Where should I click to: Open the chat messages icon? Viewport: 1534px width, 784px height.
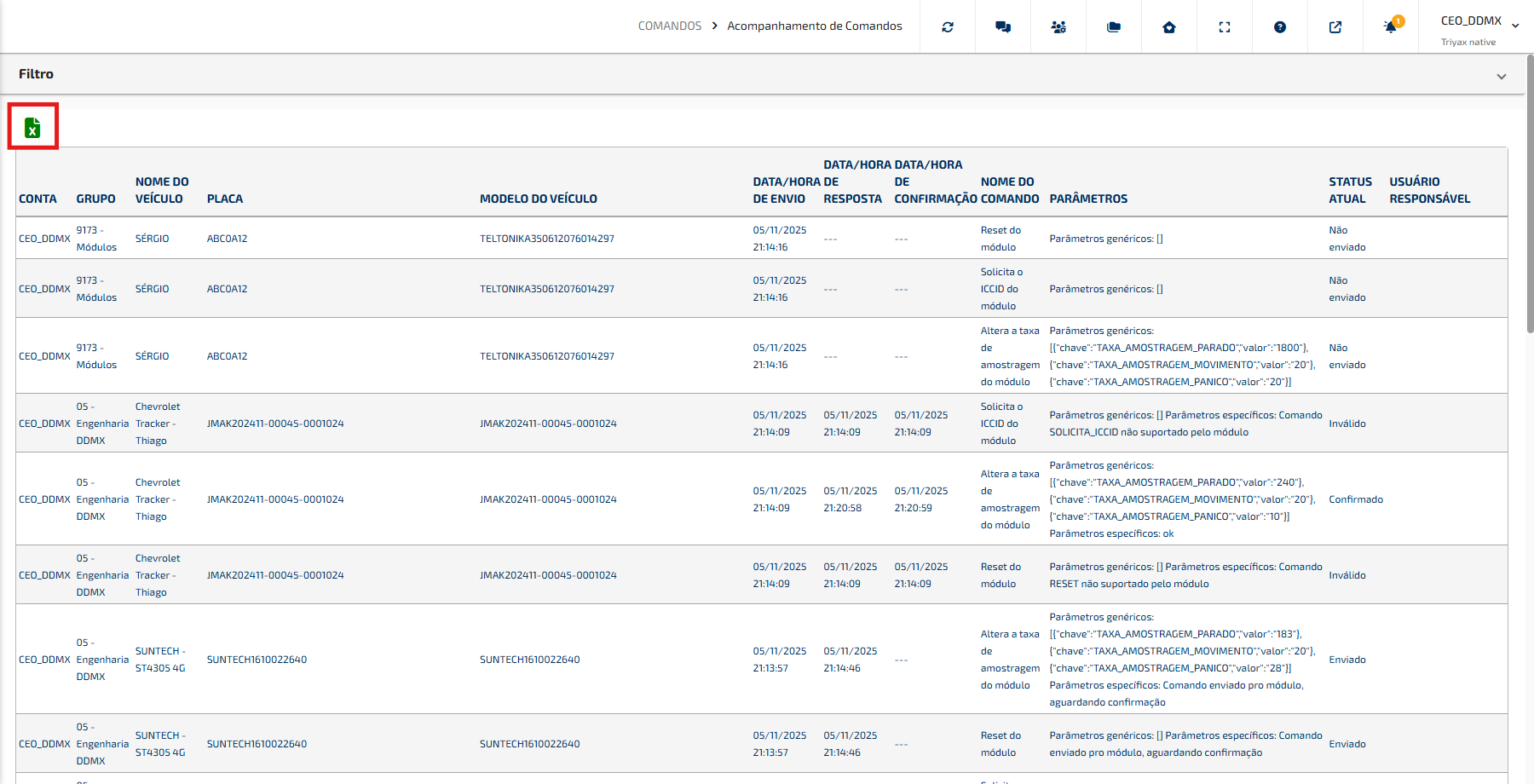pyautogui.click(x=1003, y=27)
